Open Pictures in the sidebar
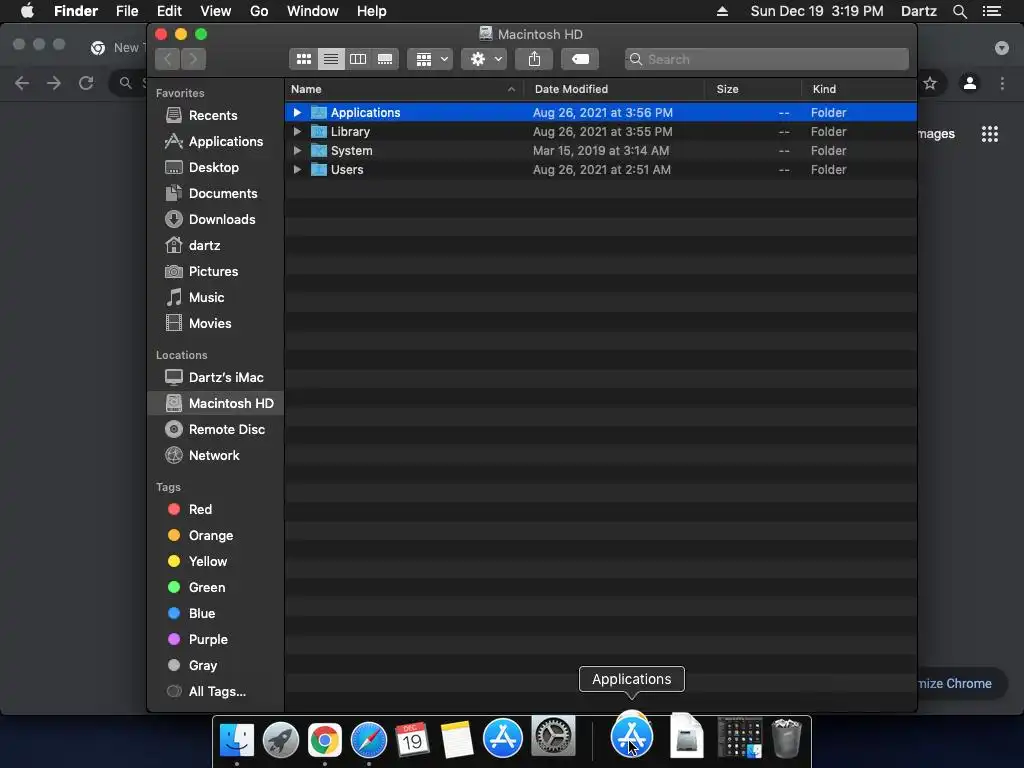The width and height of the screenshot is (1024, 768). 216,272
